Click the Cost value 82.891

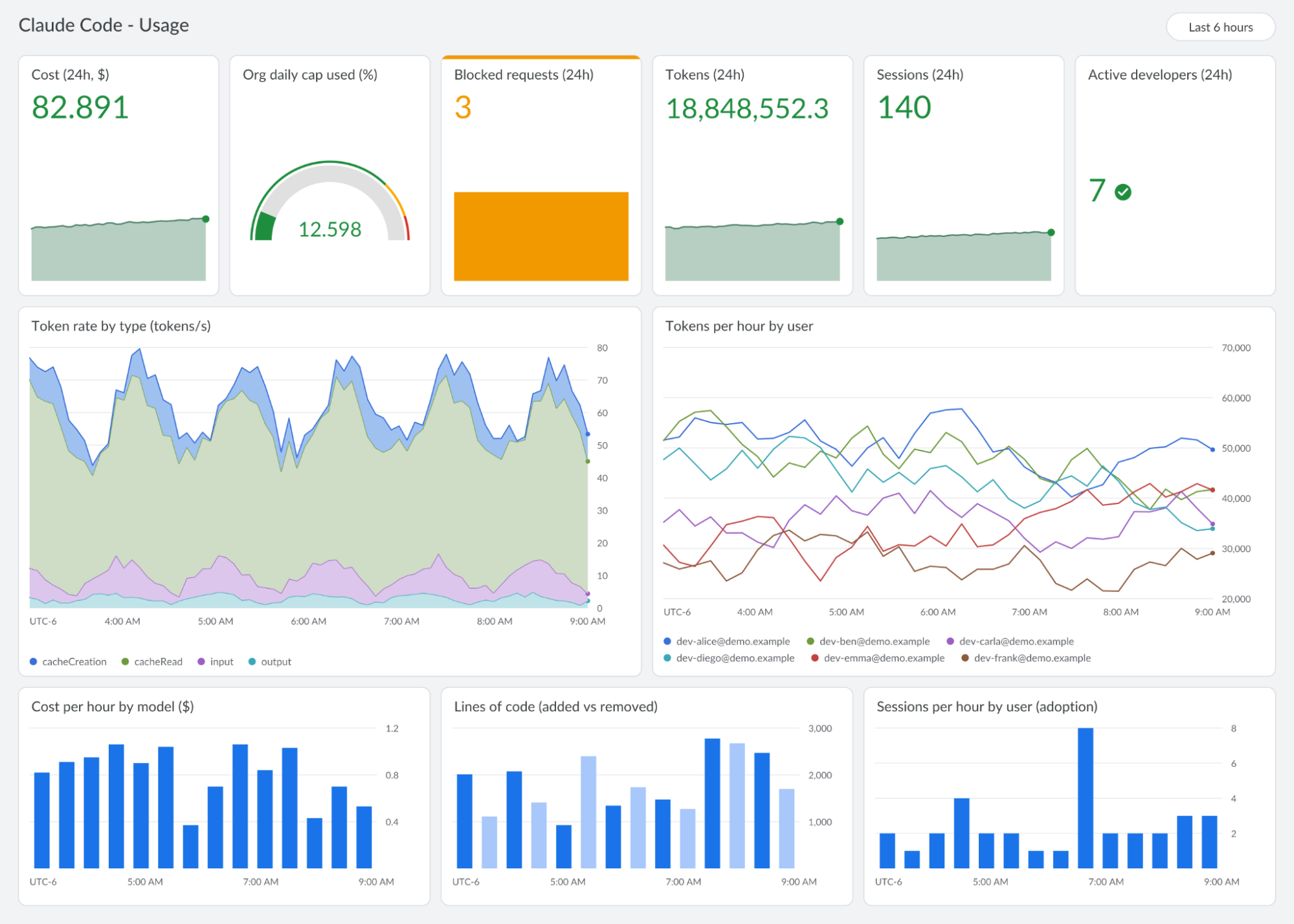(80, 107)
